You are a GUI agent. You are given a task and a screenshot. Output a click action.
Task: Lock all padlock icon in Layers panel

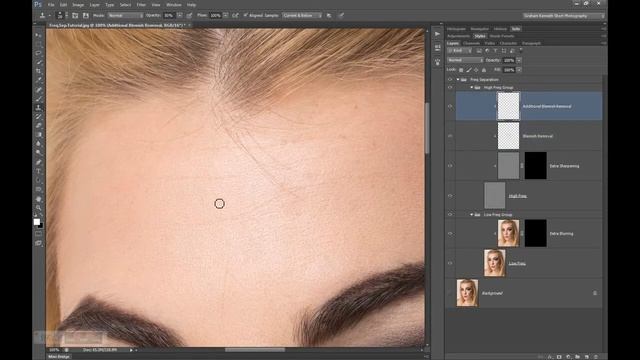484,70
